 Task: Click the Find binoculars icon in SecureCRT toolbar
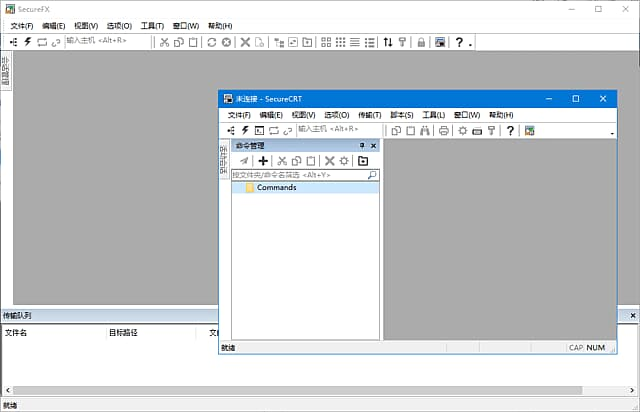(x=425, y=130)
